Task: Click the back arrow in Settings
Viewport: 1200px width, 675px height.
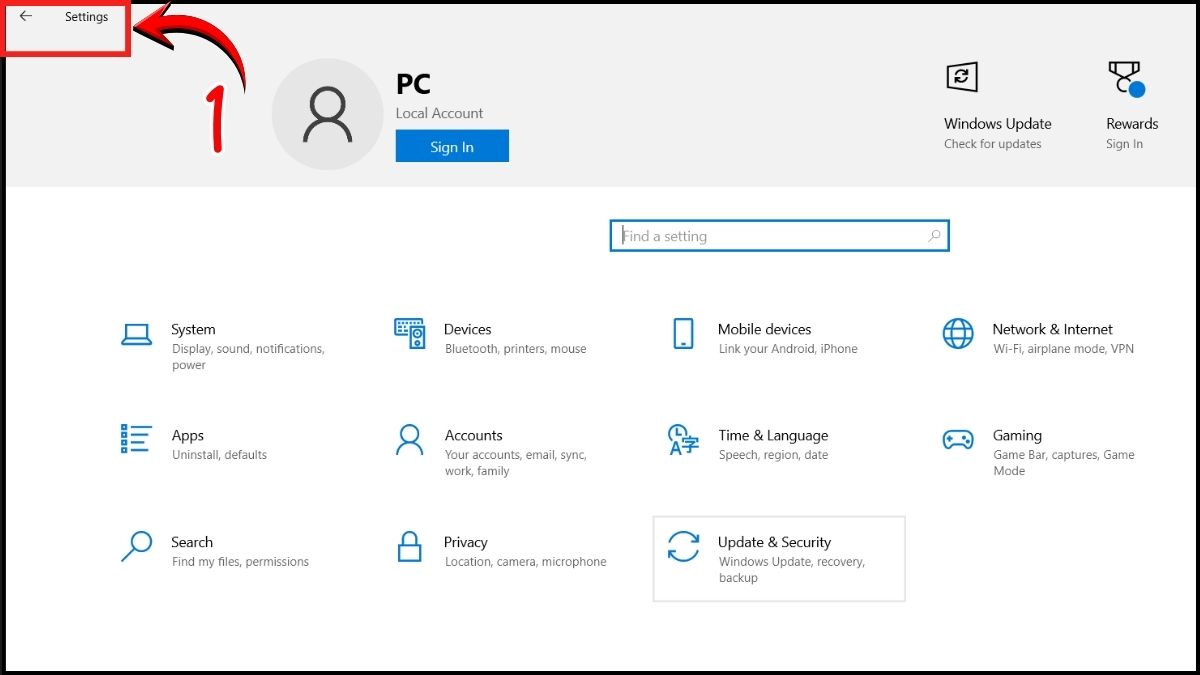Action: pyautogui.click(x=26, y=16)
